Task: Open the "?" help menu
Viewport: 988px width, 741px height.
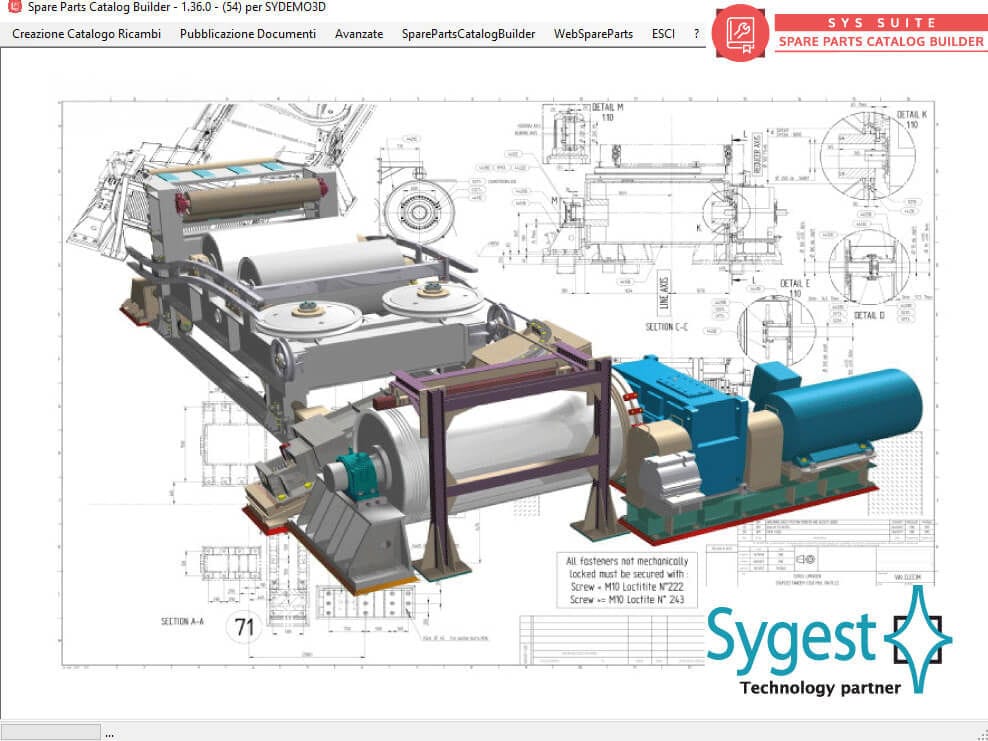Action: click(696, 33)
